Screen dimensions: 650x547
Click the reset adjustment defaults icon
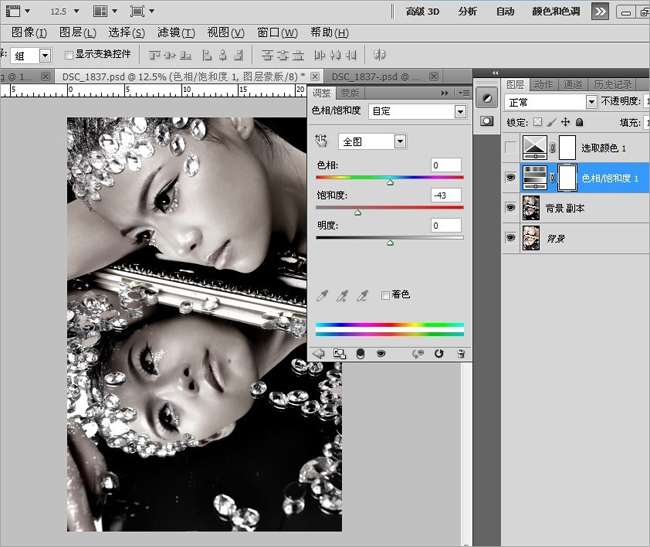[x=438, y=353]
